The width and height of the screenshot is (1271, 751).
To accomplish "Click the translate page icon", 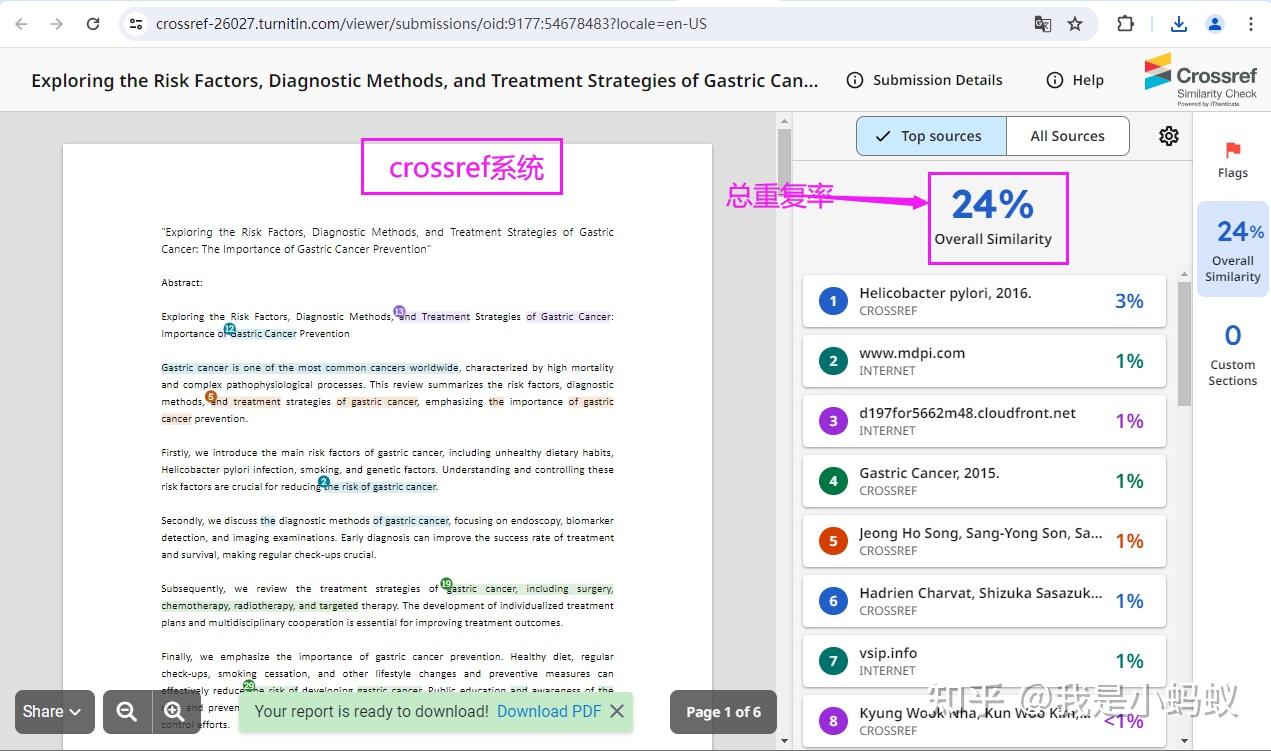I will [x=1042, y=24].
